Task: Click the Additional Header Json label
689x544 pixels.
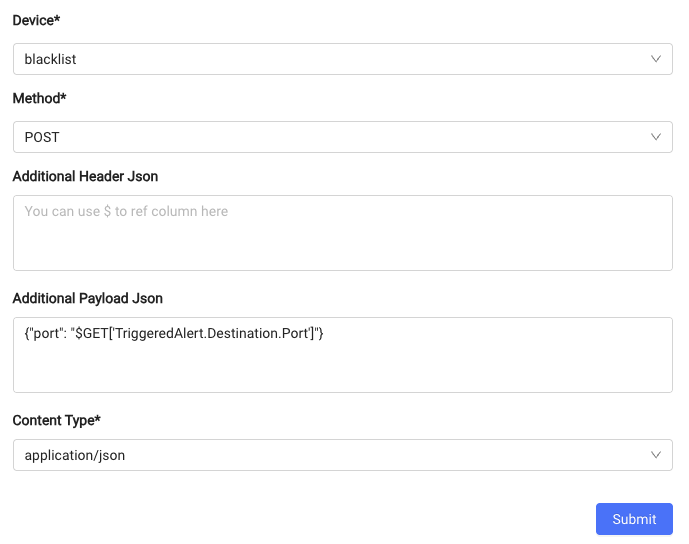Action: (x=85, y=176)
